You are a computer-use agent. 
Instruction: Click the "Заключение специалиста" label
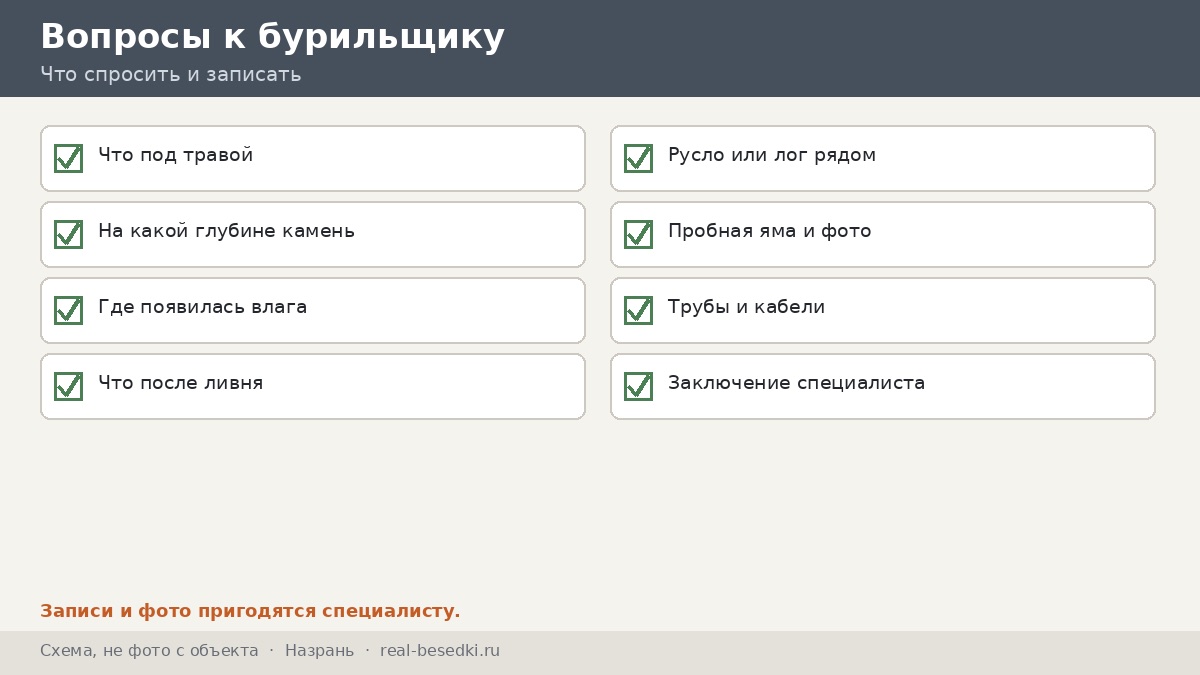pyautogui.click(x=796, y=383)
